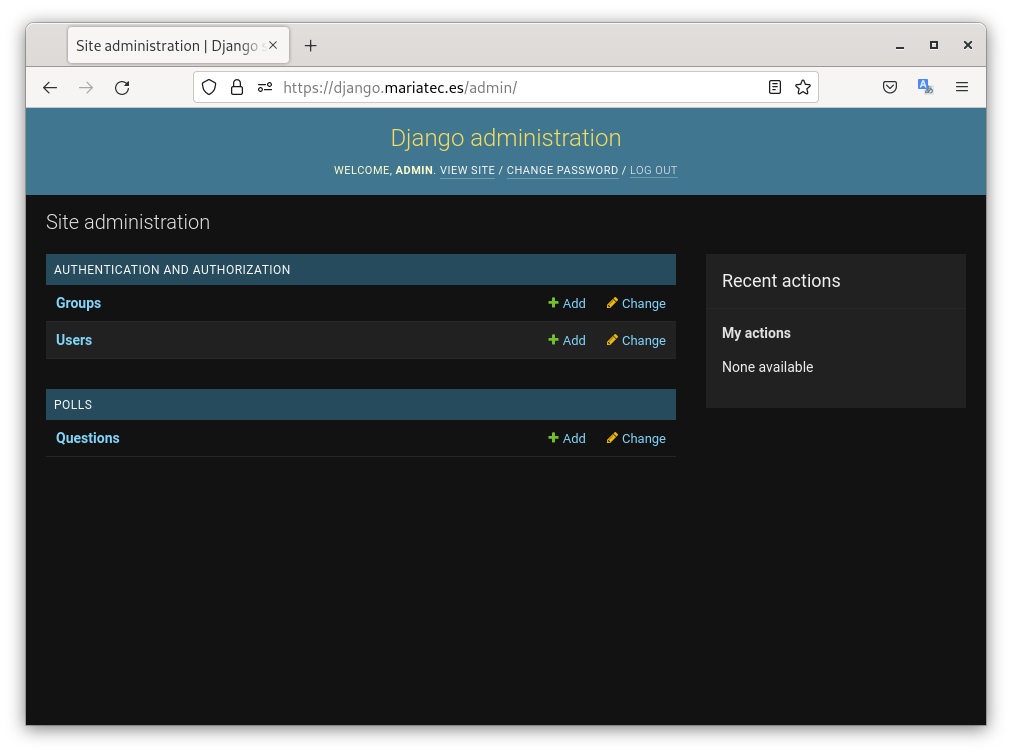Open the Firefox hamburger application menu

[962, 88]
